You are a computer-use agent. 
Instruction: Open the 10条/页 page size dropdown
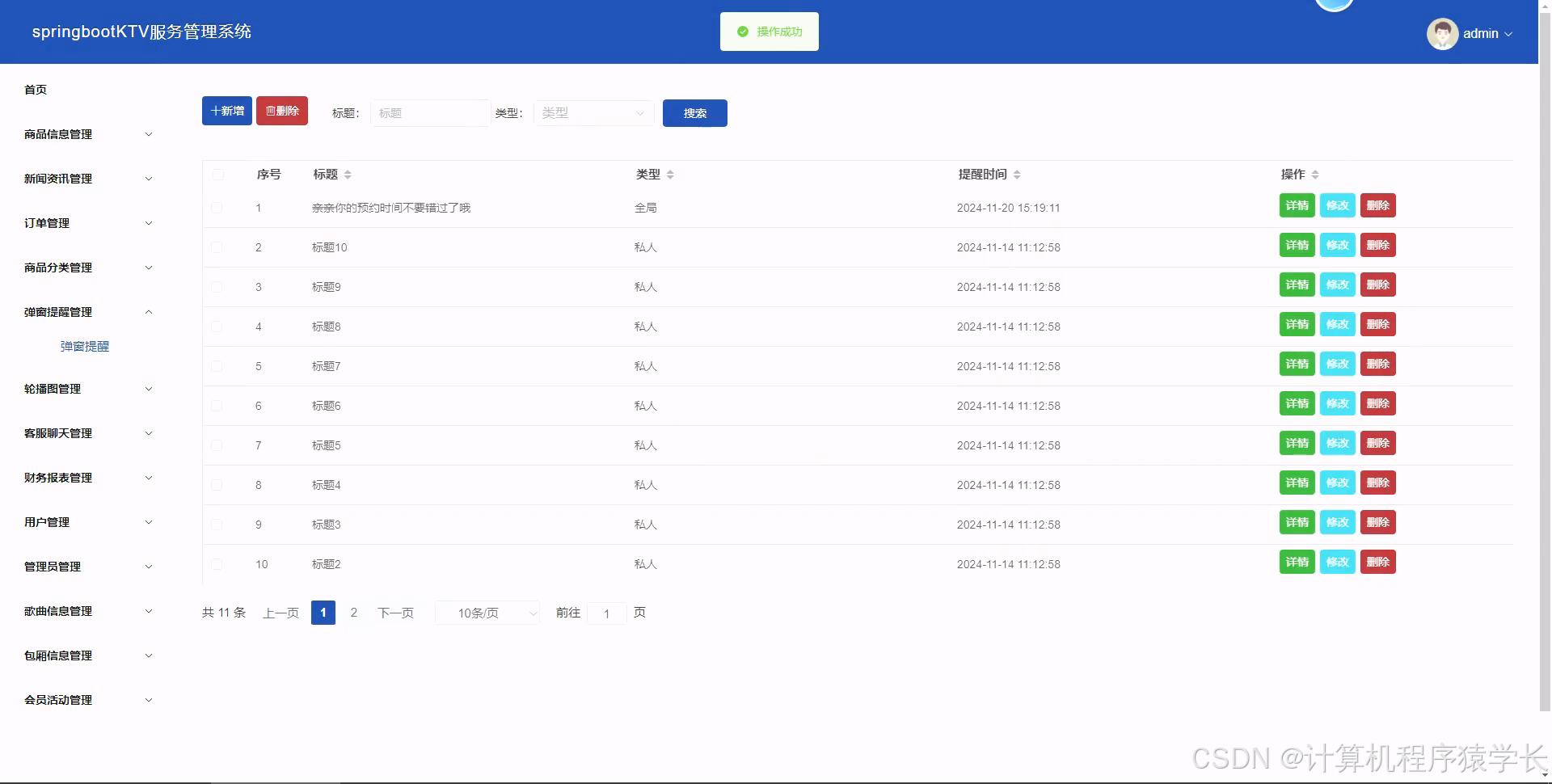[x=486, y=613]
